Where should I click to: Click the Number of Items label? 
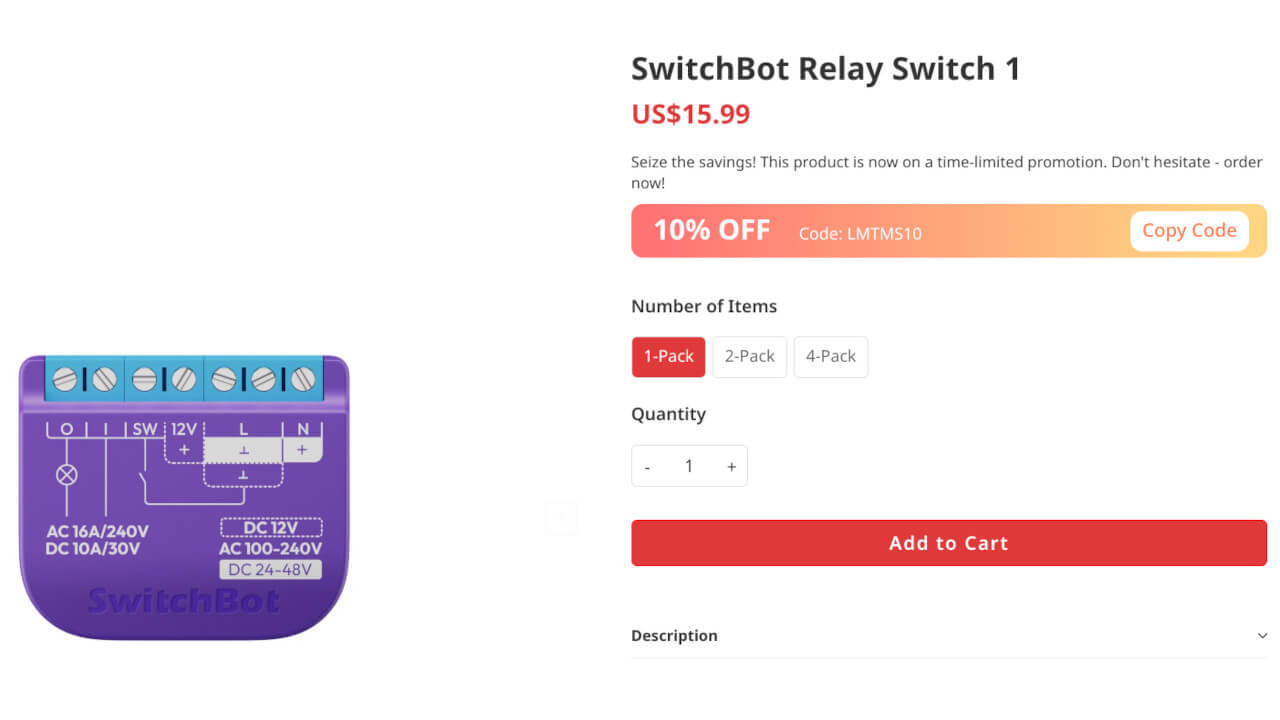(703, 306)
